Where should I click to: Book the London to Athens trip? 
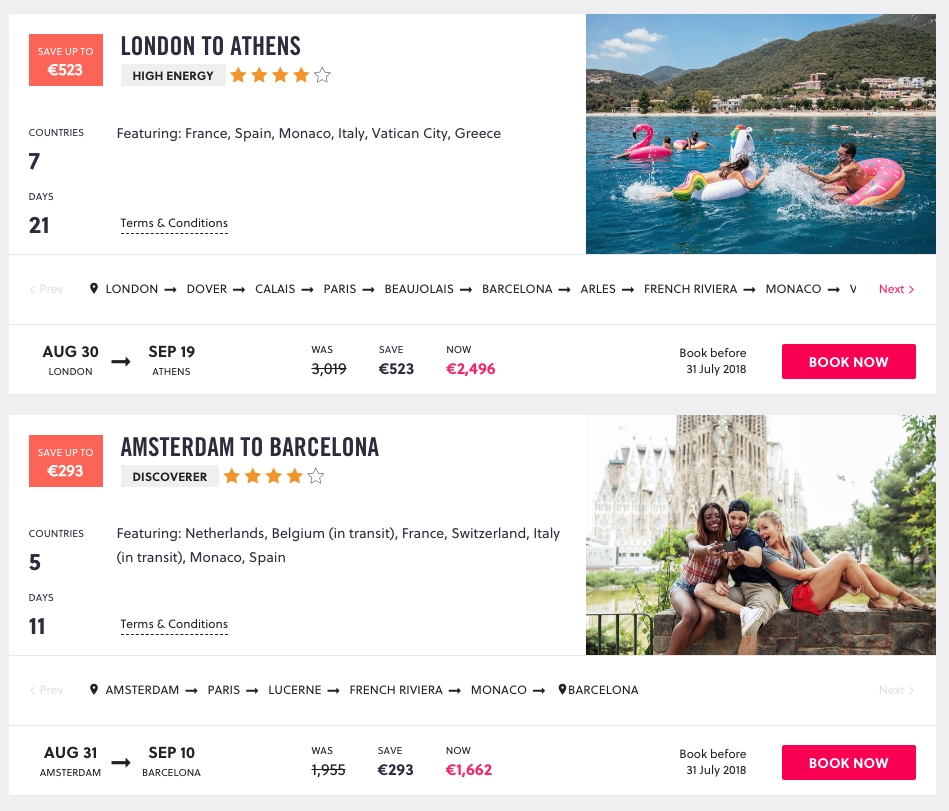pyautogui.click(x=848, y=362)
